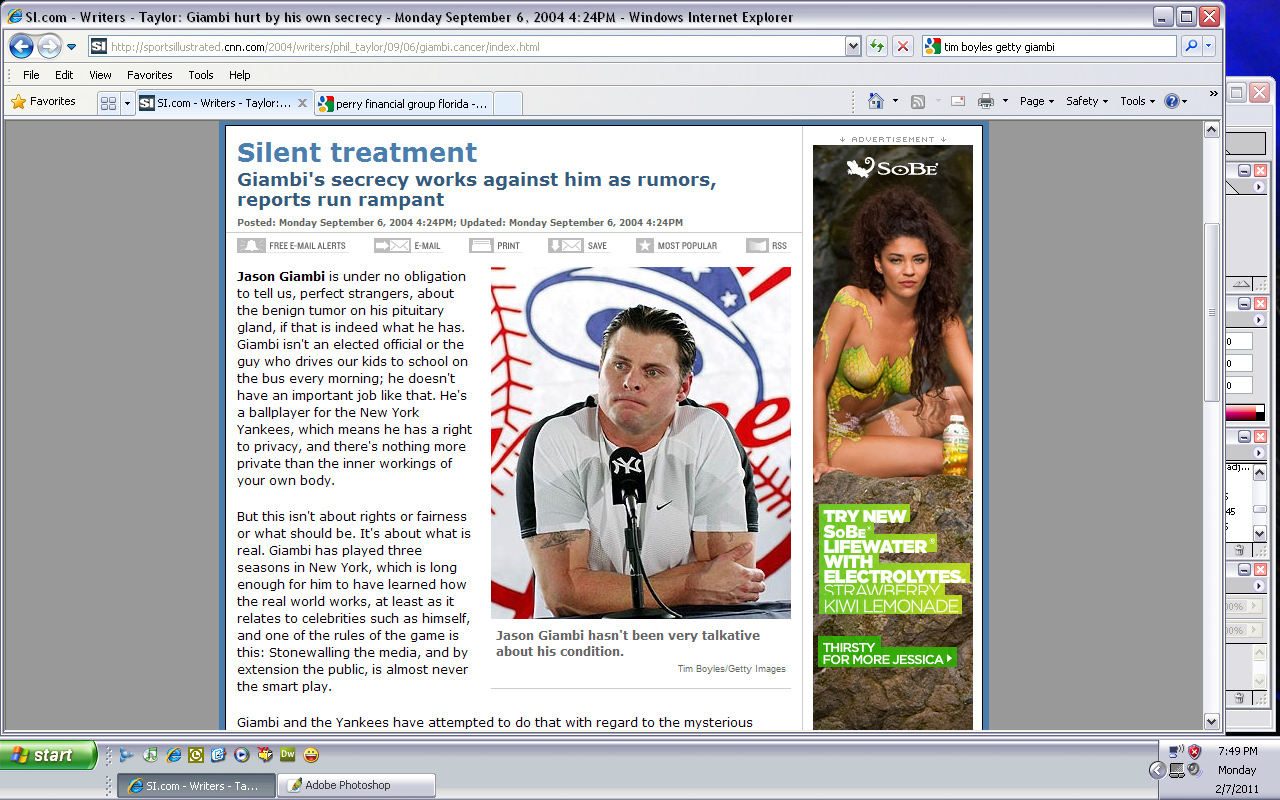Screen dimensions: 1280x800
Task: Click the Photoshop color ramp bar
Action: [1247, 412]
